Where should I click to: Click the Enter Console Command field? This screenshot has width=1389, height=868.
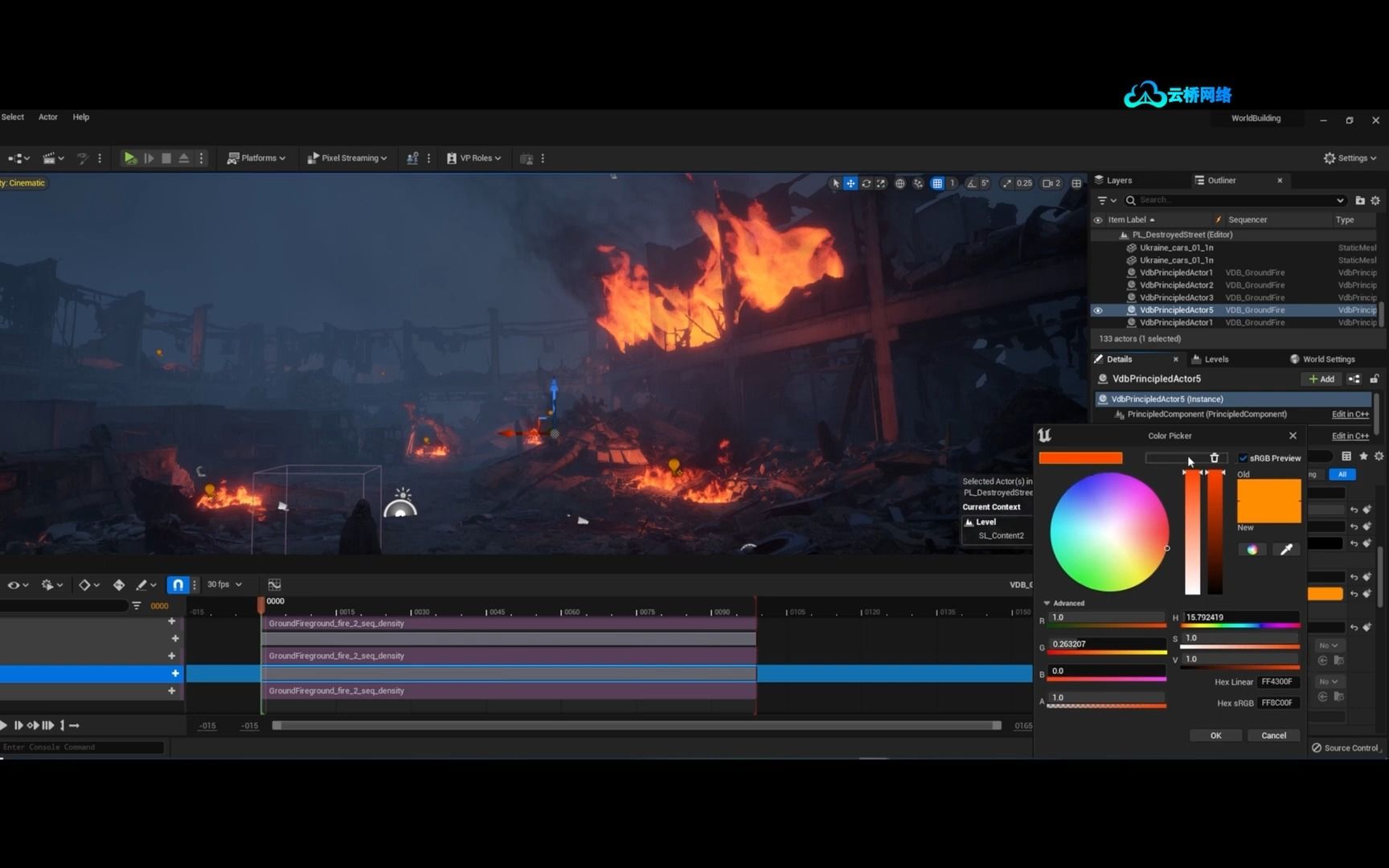[80, 747]
